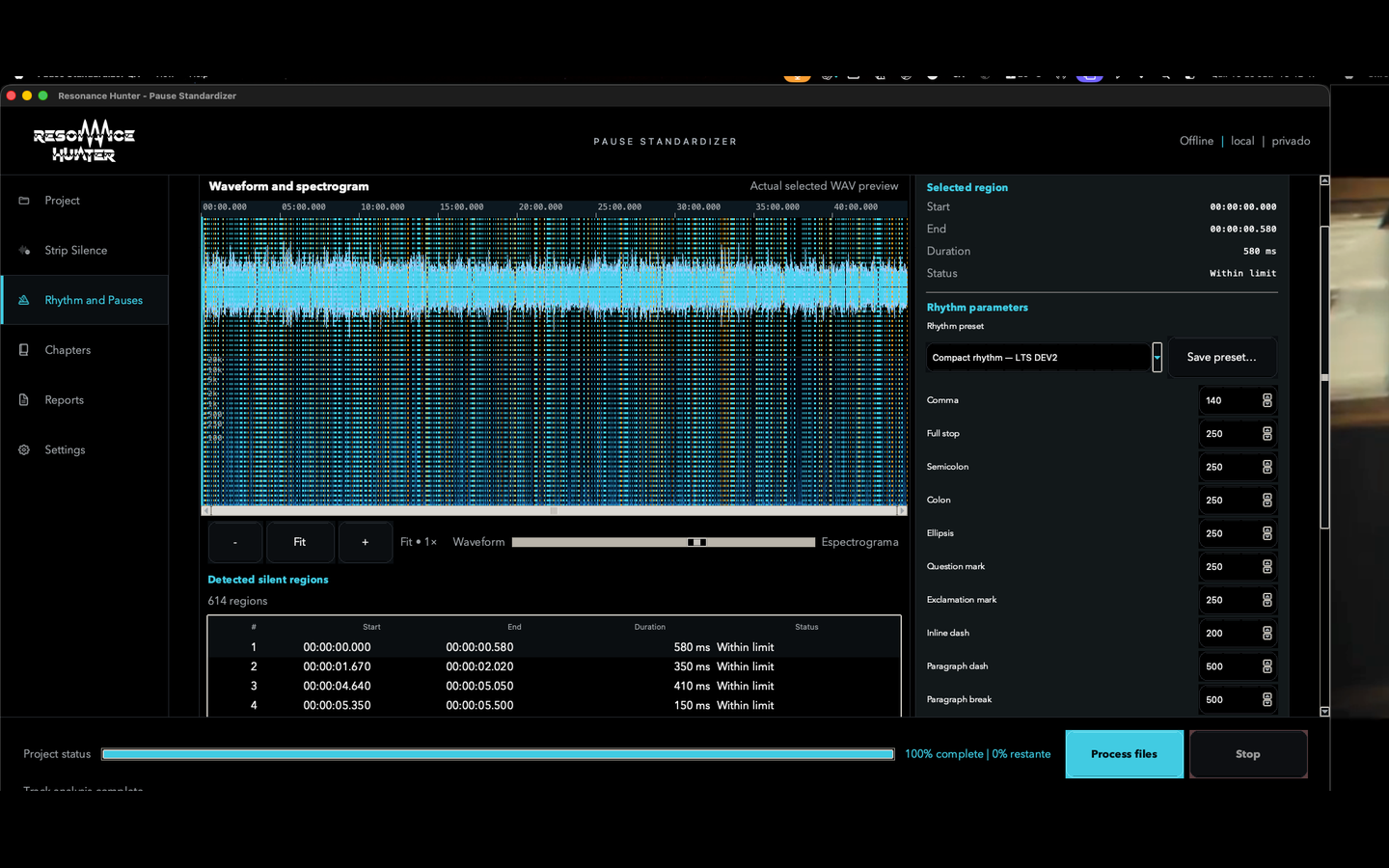The width and height of the screenshot is (1389, 868).
Task: Adjust the Full stop value stepper arrows
Action: pos(1267,434)
